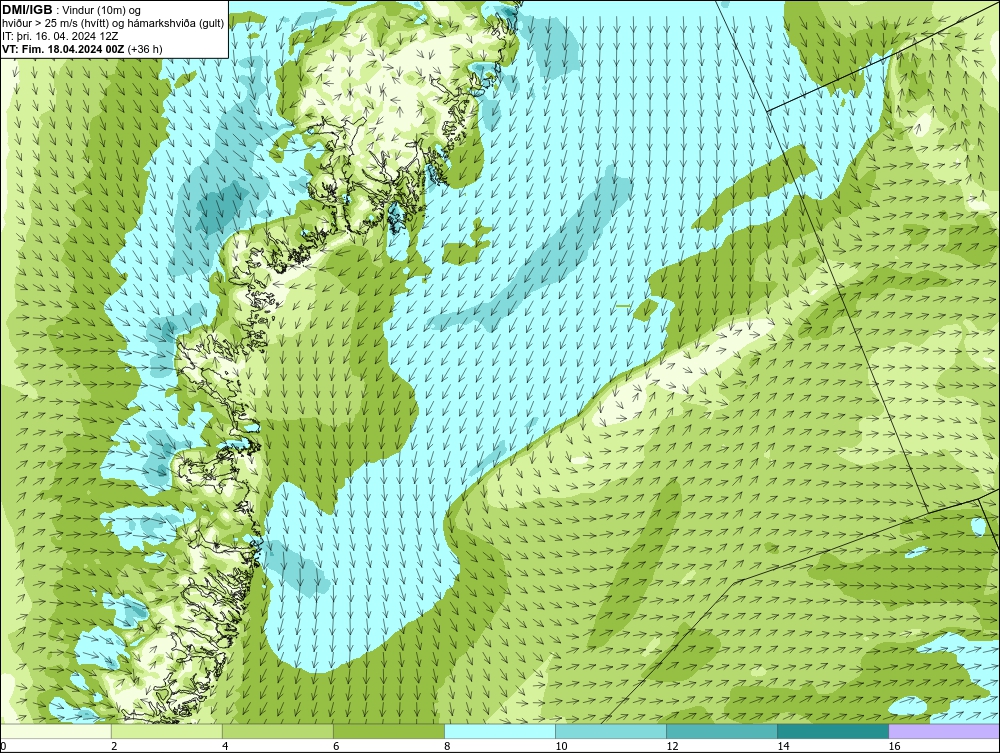Click the 'IT: þri. 16. 04. 2024 12Z' line
The width and height of the screenshot is (1000, 753).
(60, 36)
